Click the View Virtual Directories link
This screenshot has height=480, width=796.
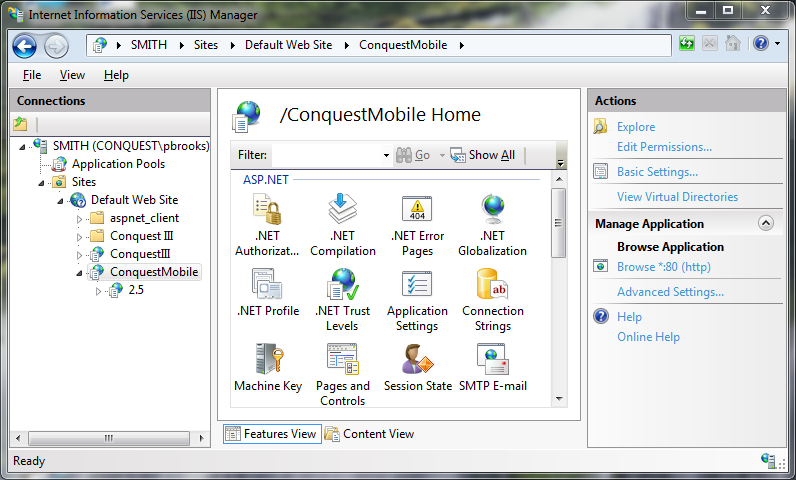[x=677, y=196]
